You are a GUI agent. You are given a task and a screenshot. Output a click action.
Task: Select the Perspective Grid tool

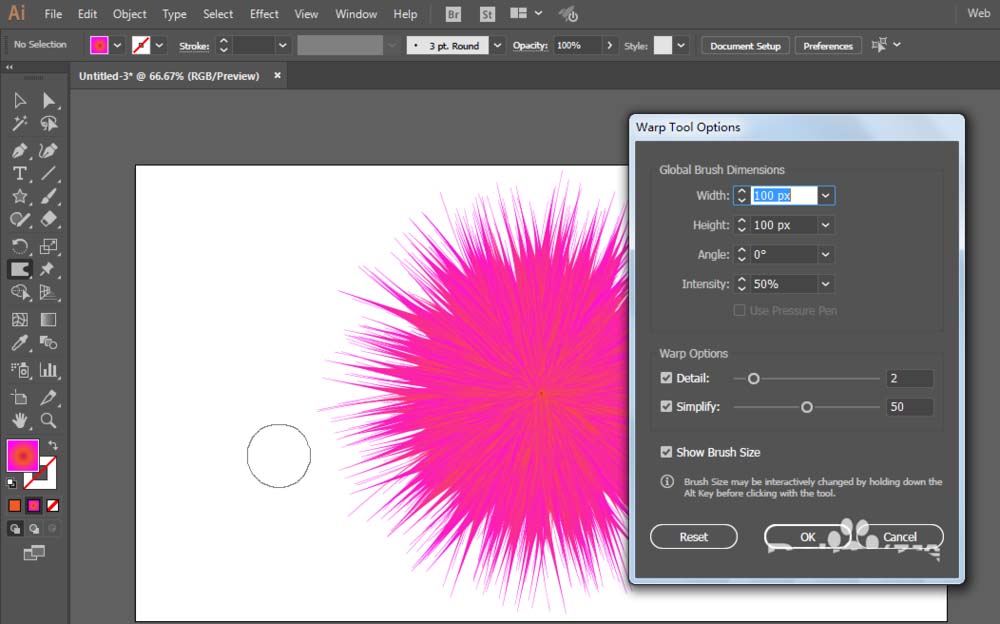pyautogui.click(x=48, y=292)
